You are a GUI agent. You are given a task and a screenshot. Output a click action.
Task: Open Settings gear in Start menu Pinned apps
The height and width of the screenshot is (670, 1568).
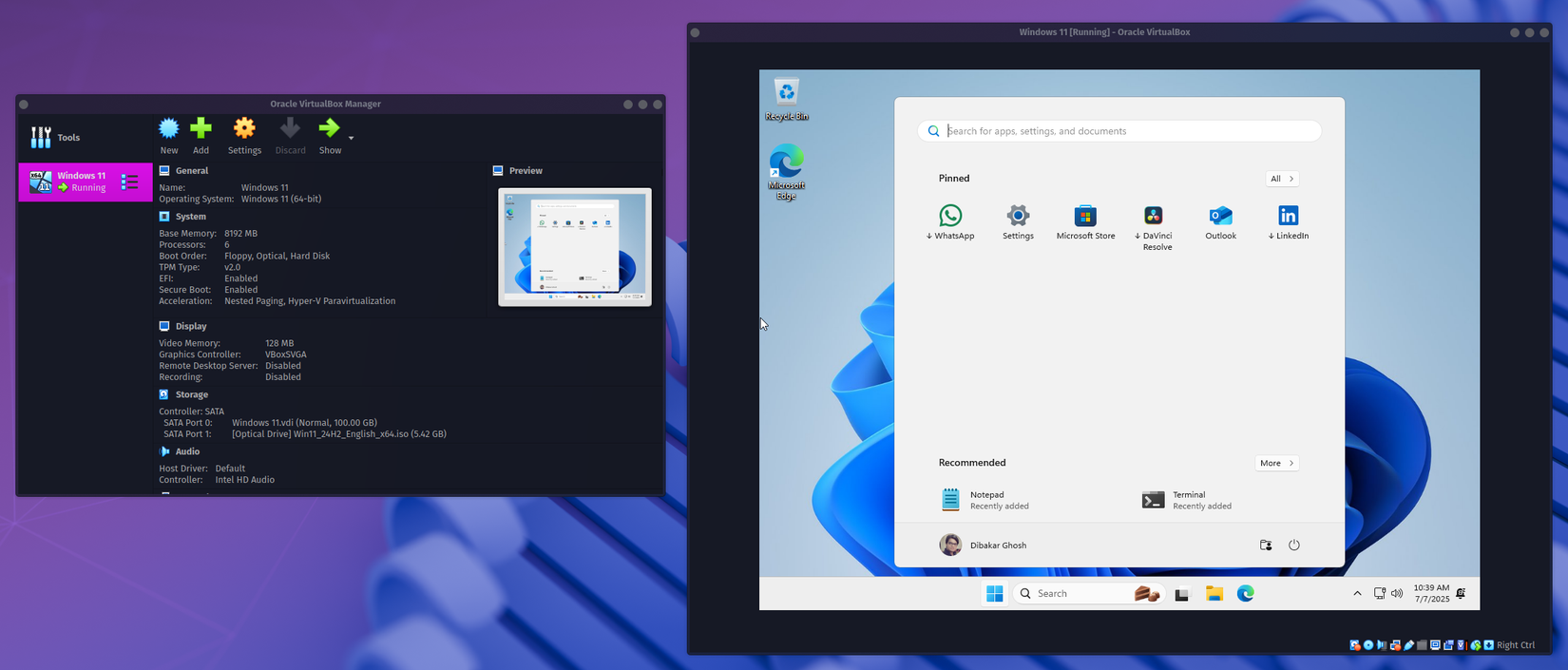click(1018, 222)
